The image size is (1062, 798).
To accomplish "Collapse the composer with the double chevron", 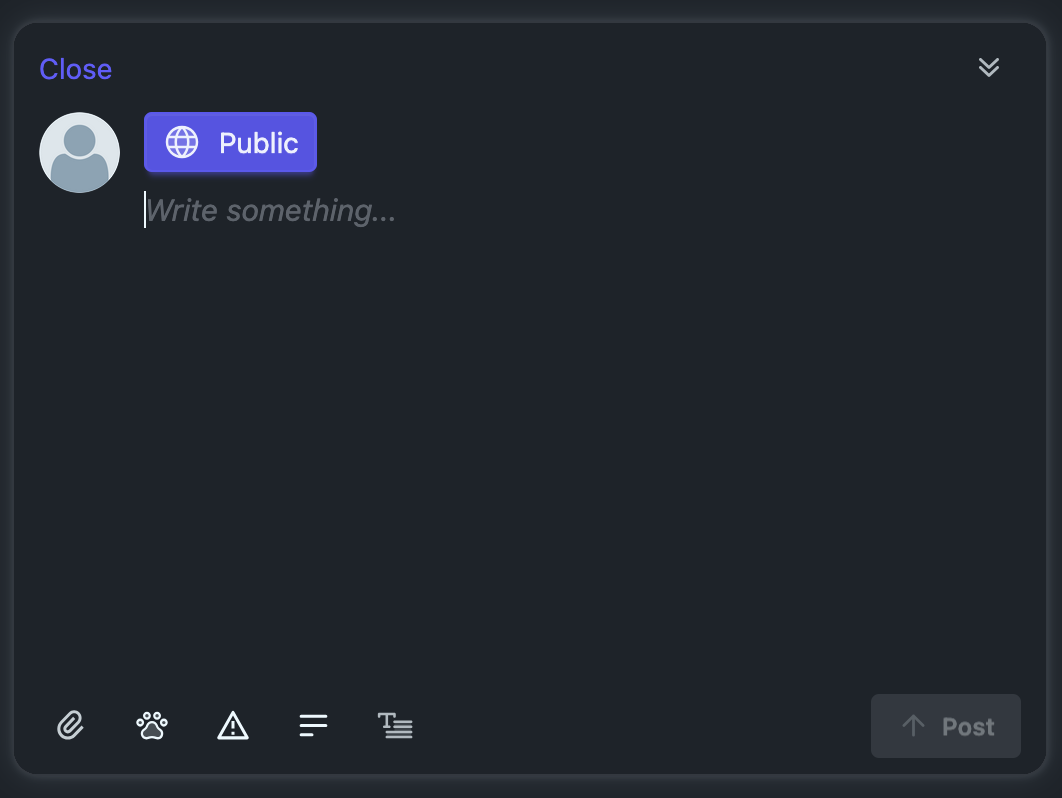I will click(x=989, y=67).
